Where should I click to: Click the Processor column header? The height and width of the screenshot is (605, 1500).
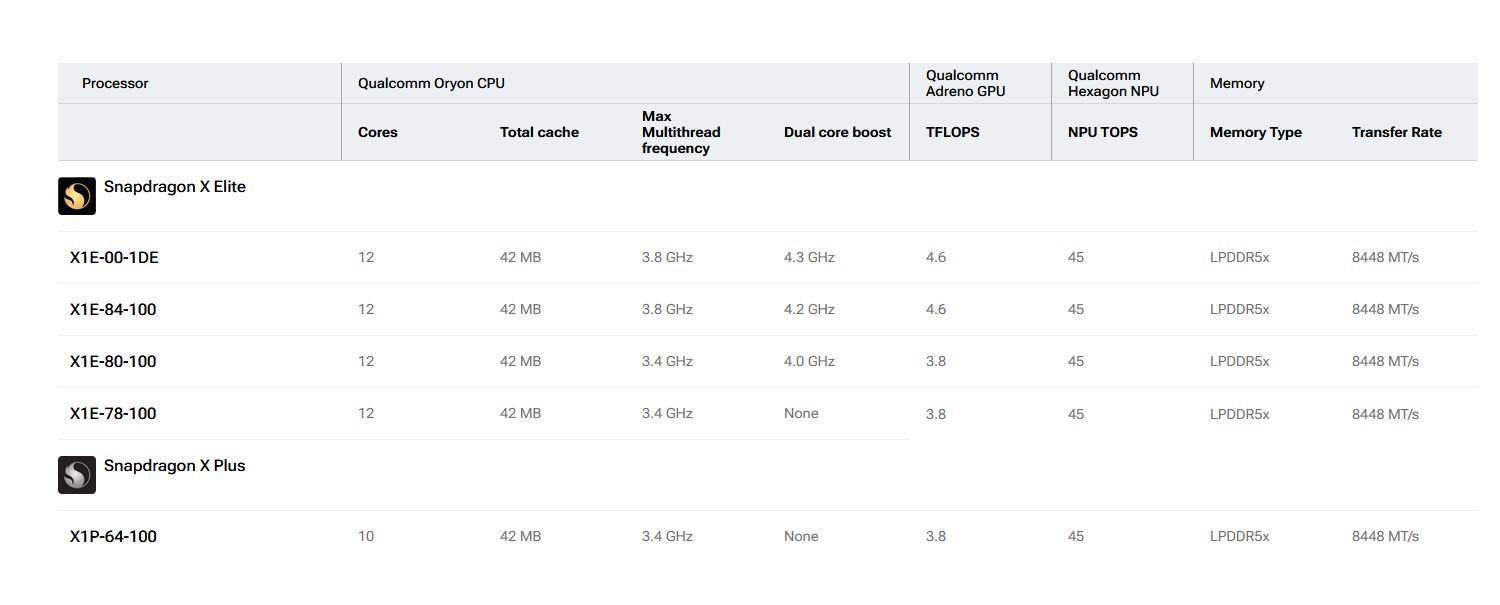click(x=115, y=84)
